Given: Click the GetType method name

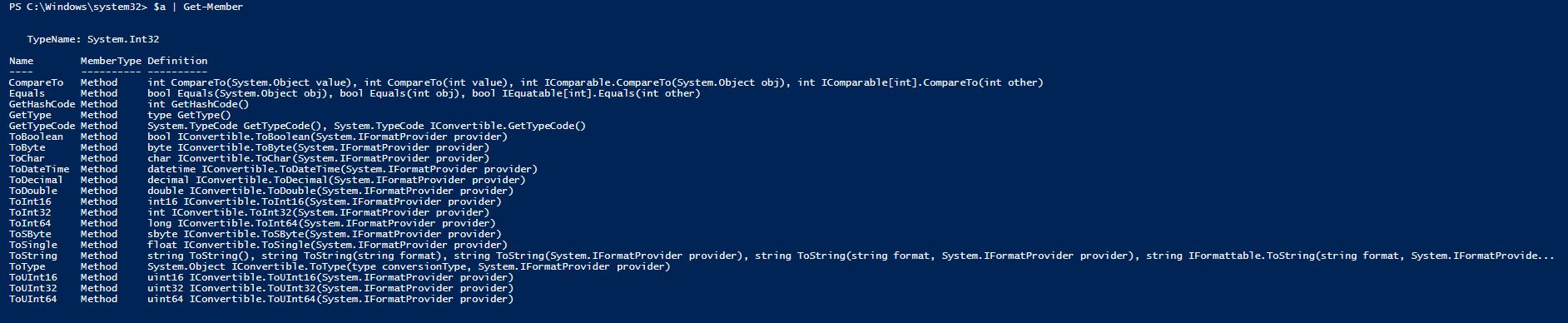Looking at the screenshot, I should (x=30, y=115).
